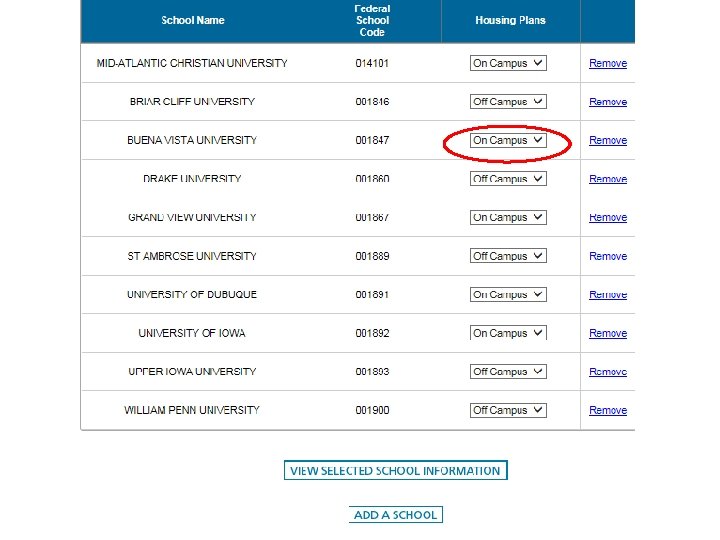Viewport: 720px width, 540px height.
Task: Remove Buena Vista University from list
Action: tap(608, 141)
